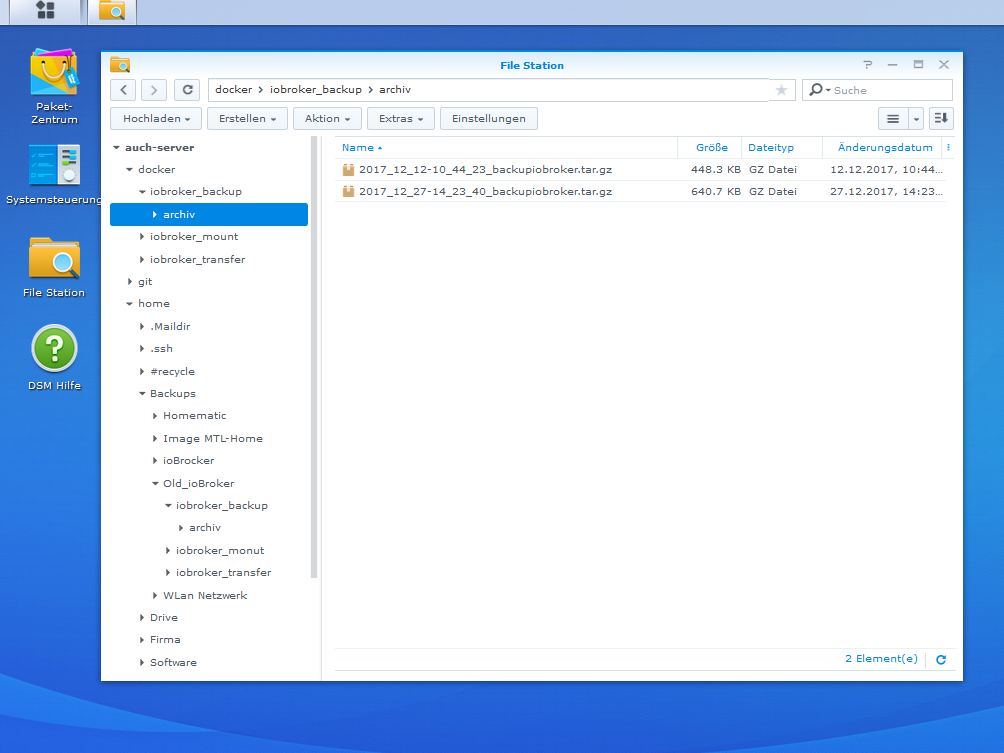Select iobroker_mount folder under docker
Screen dimensions: 1004x753
pos(193,237)
